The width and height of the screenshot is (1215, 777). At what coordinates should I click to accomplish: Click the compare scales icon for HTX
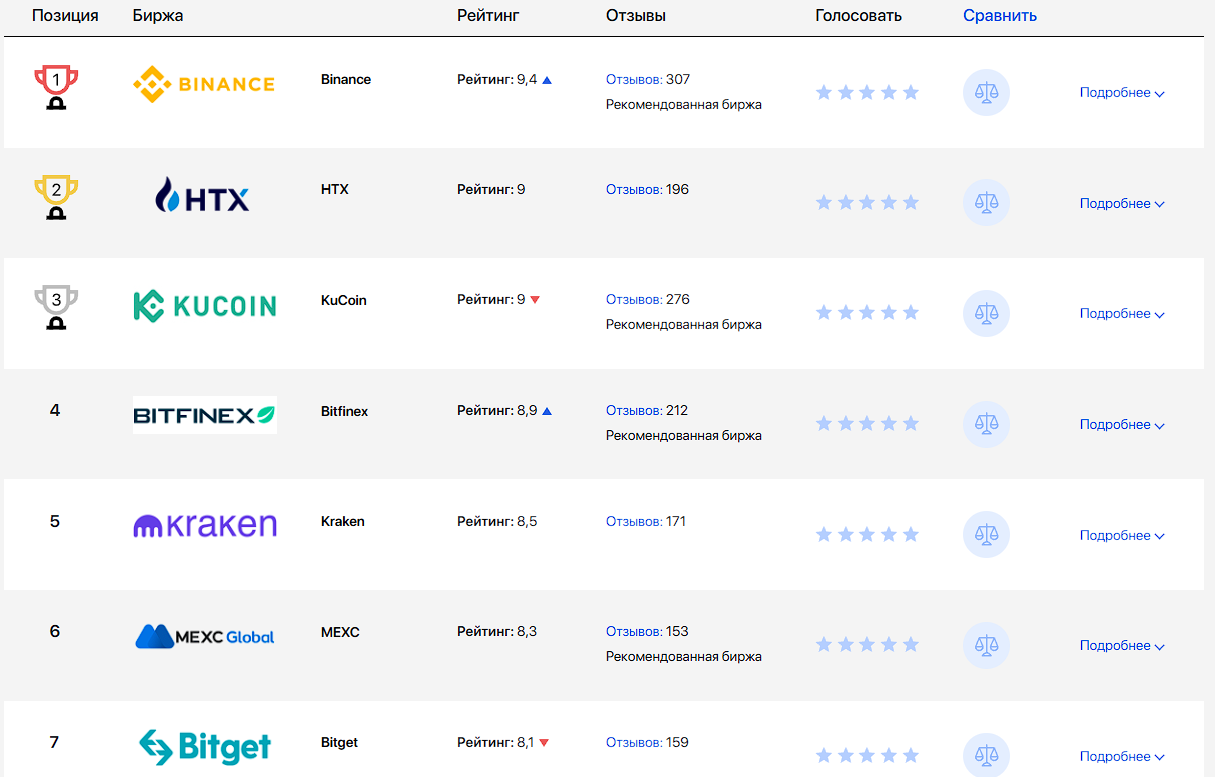tap(986, 203)
